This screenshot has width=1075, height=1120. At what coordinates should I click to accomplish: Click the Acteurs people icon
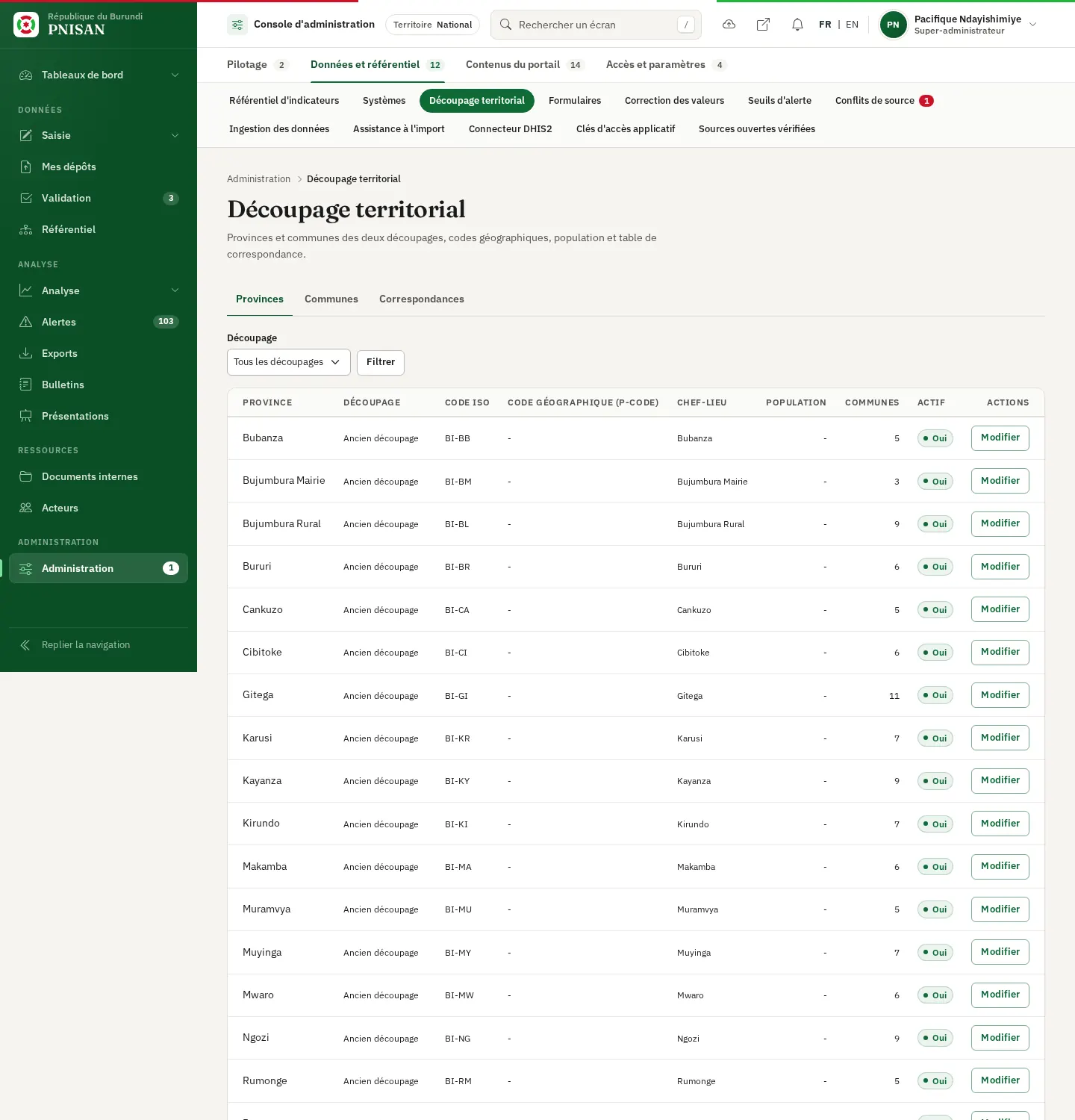tap(26, 508)
